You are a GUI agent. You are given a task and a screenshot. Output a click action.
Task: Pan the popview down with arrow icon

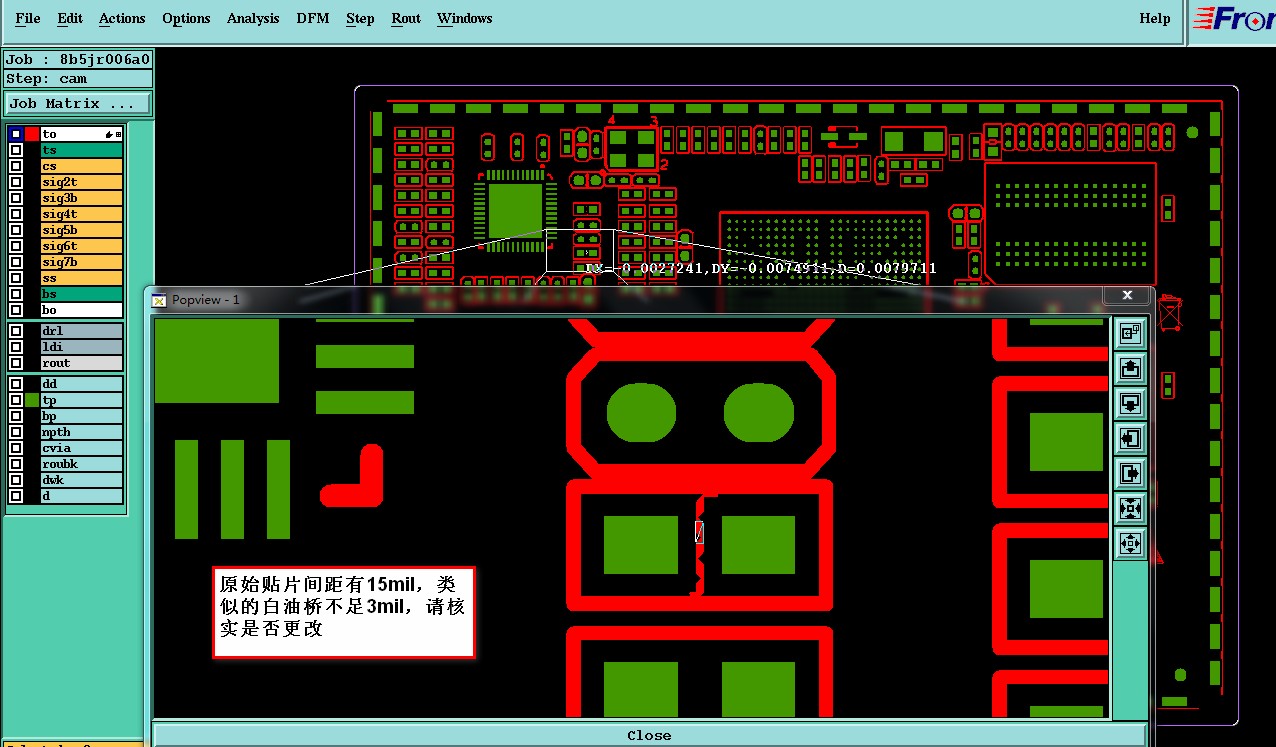[1130, 403]
